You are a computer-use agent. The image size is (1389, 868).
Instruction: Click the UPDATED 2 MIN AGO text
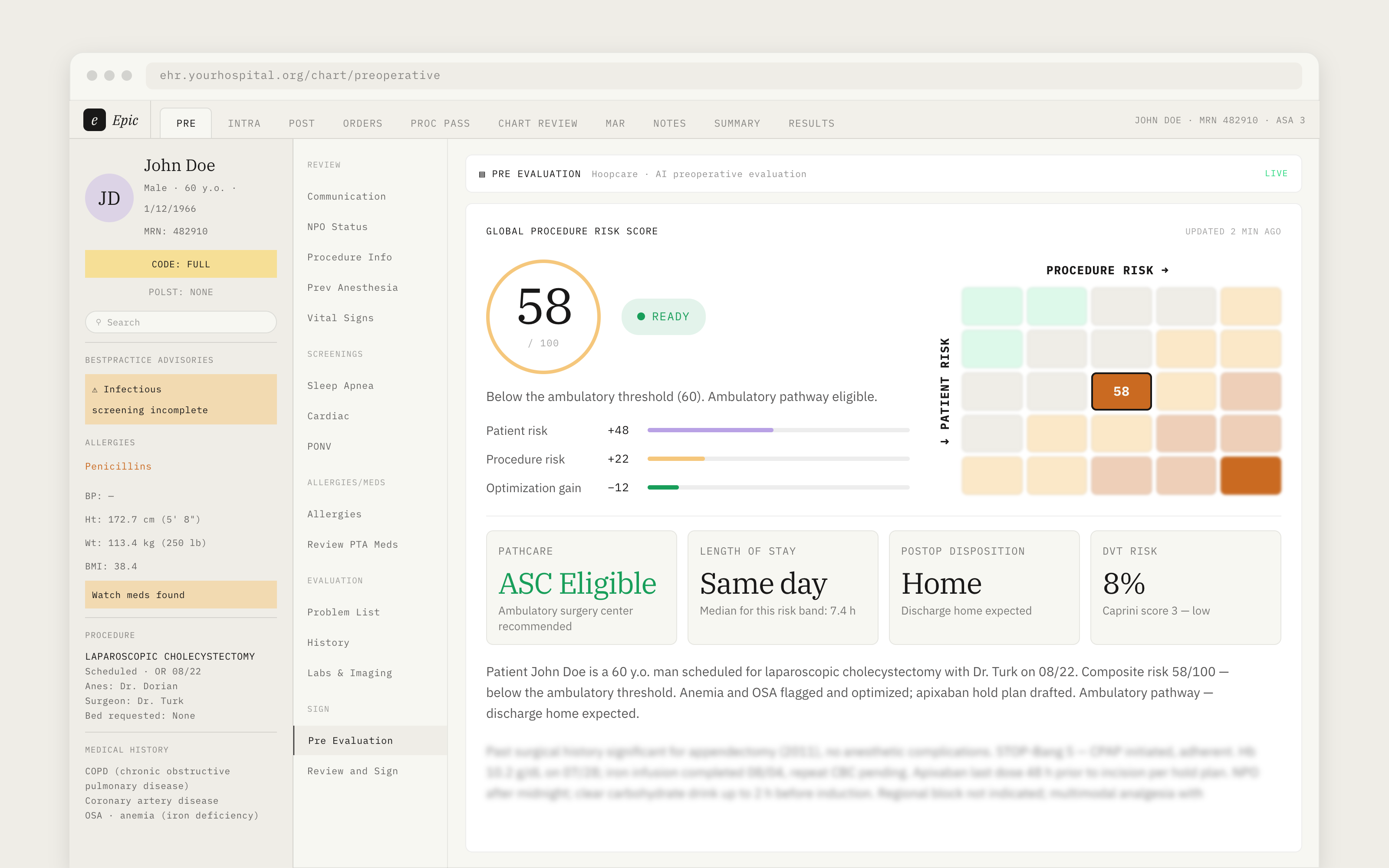point(1233,231)
